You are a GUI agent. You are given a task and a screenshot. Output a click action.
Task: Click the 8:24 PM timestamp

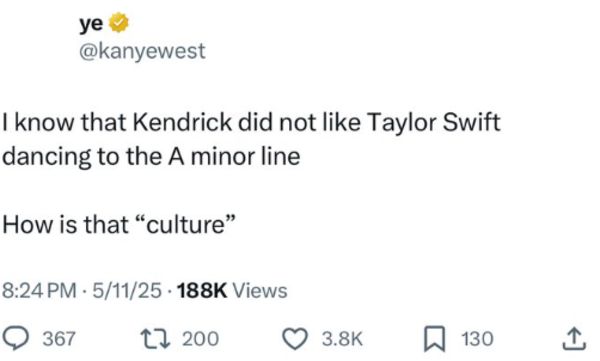[39, 291]
